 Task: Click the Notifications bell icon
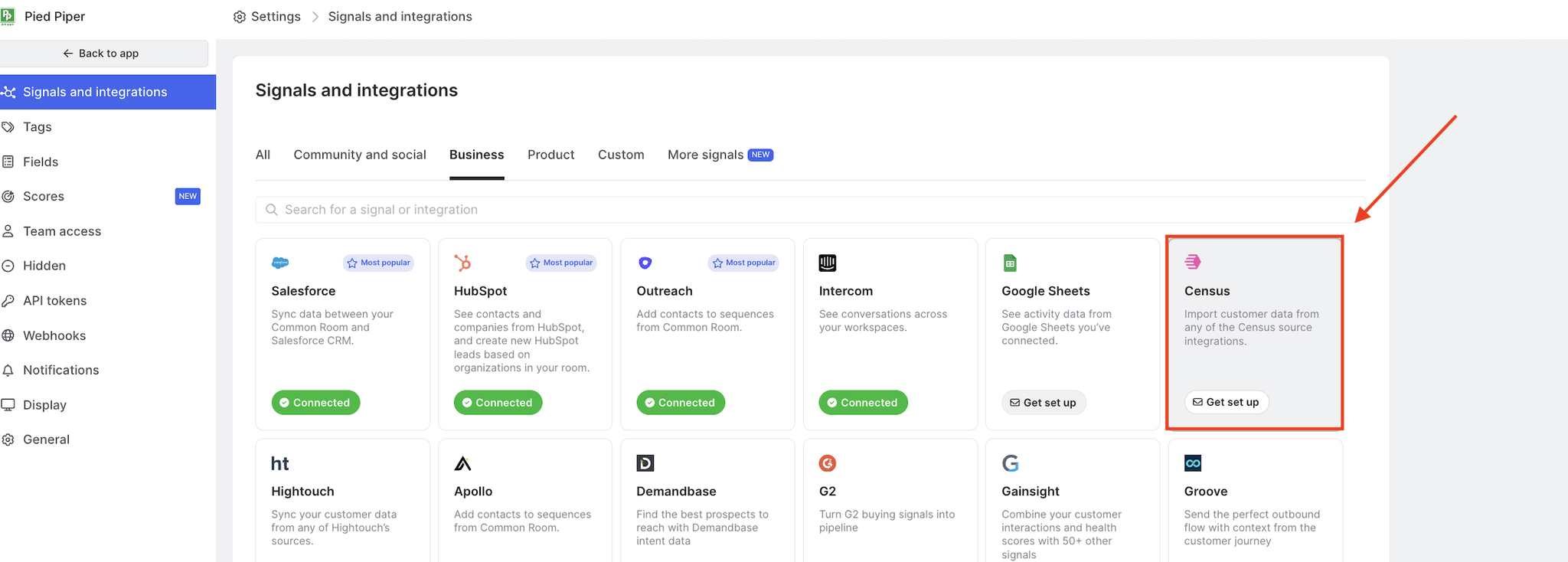pos(8,371)
